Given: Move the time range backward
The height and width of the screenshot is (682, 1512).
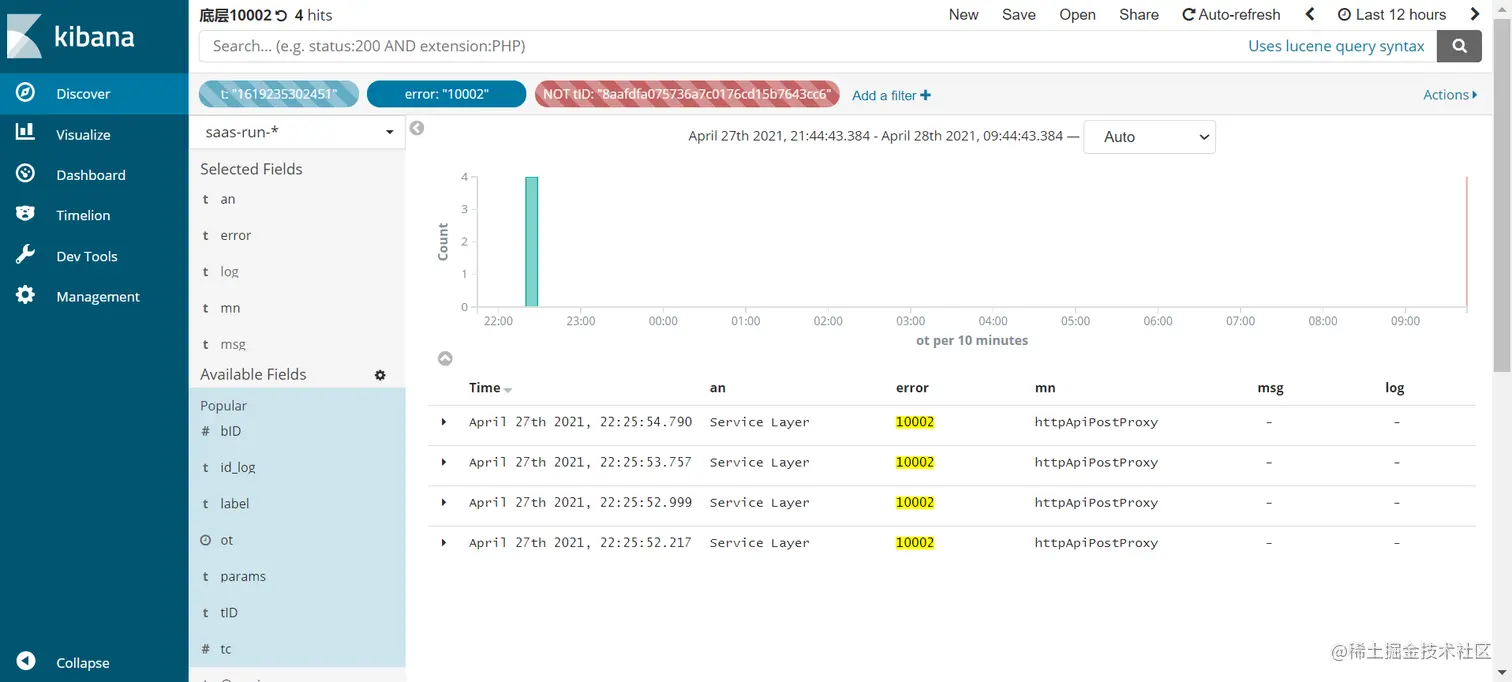Looking at the screenshot, I should (1310, 14).
